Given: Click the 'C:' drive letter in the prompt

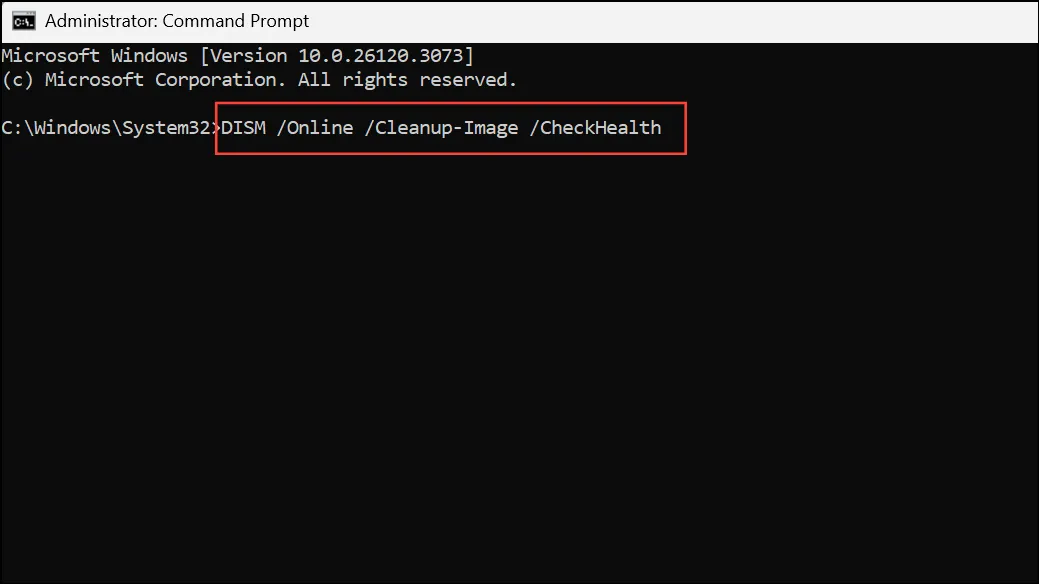Looking at the screenshot, I should [x=12, y=128].
